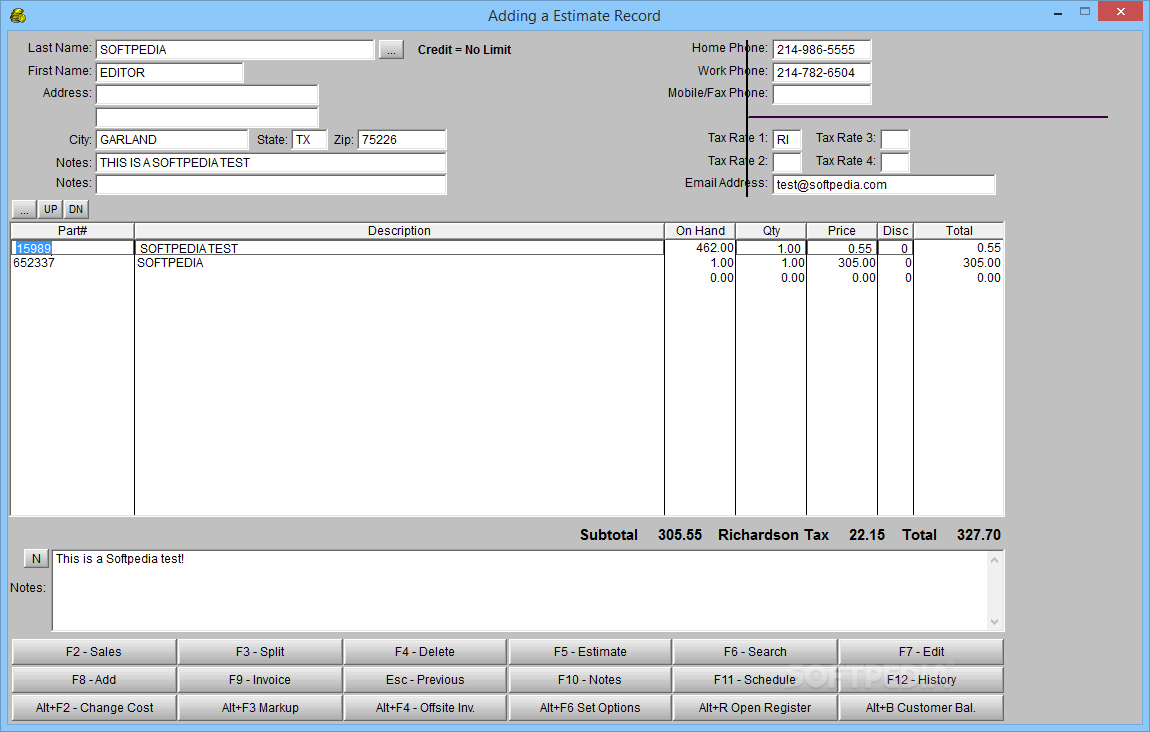
Task: Click the Disc column header
Action: pos(896,231)
